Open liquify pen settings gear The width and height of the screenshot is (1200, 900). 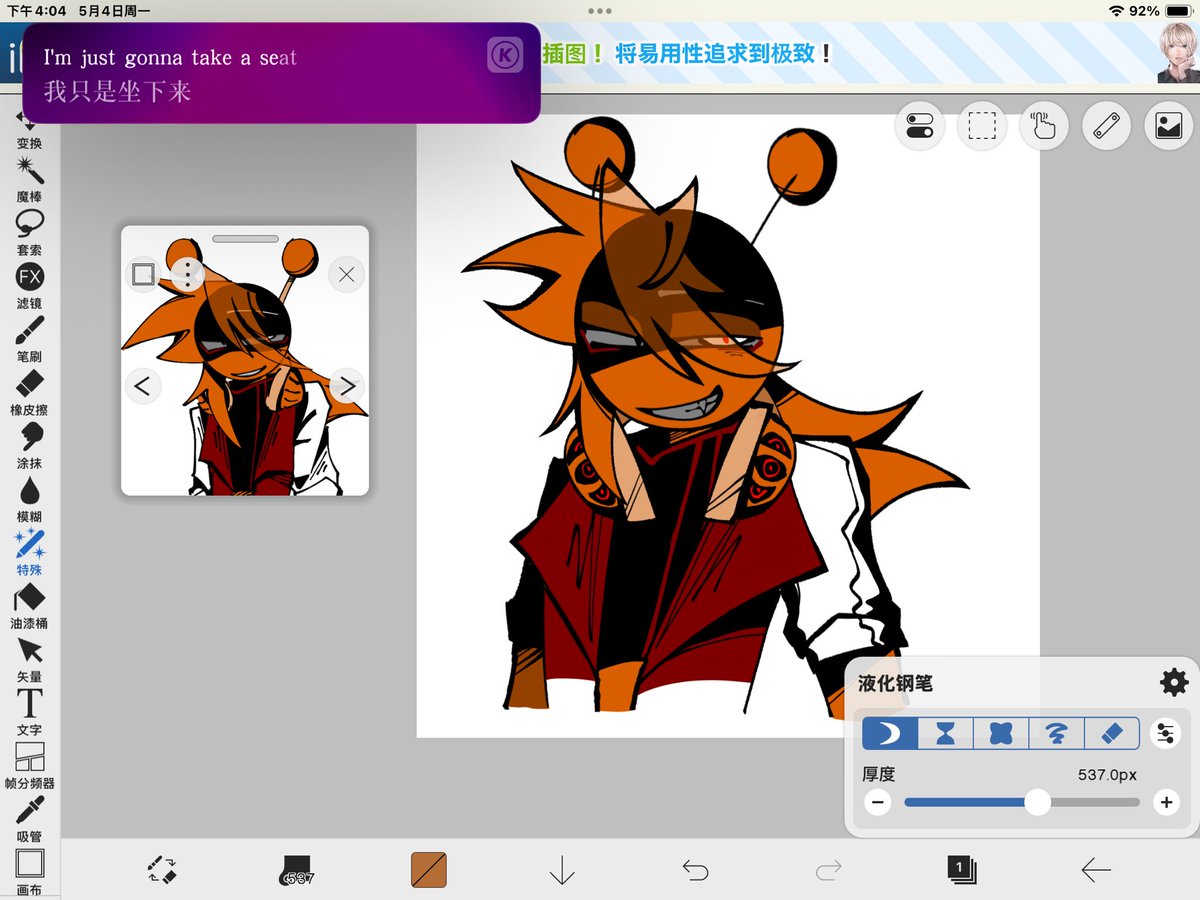coord(1174,683)
